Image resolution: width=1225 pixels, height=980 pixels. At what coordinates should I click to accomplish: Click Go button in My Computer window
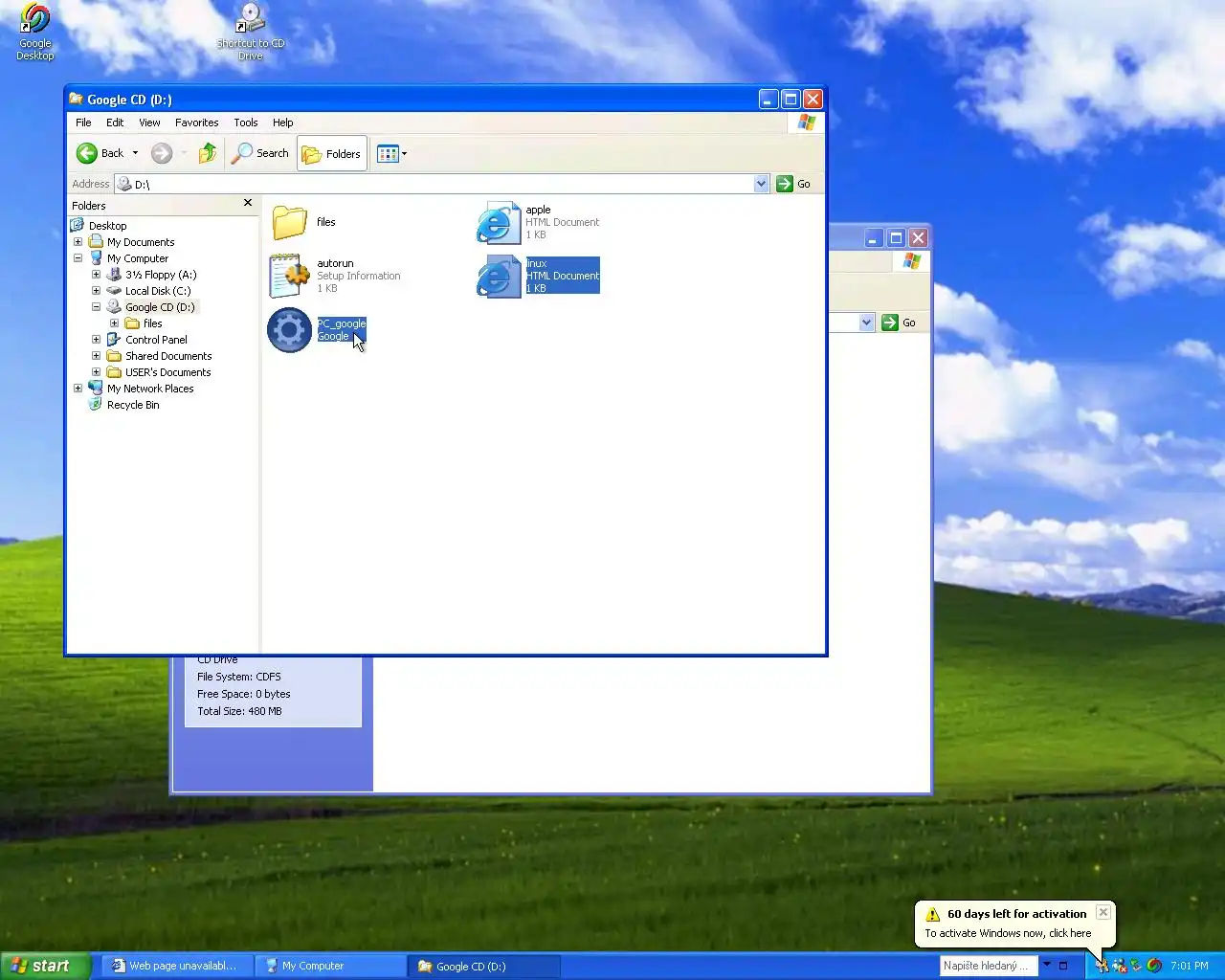(899, 323)
